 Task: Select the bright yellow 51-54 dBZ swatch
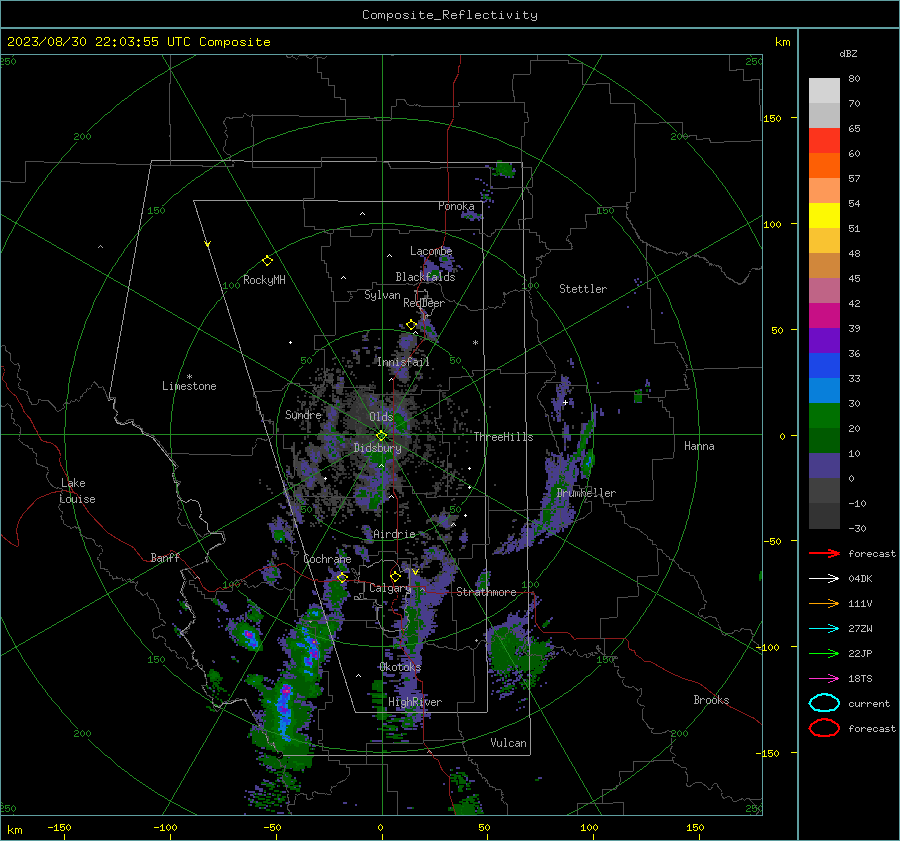(x=824, y=216)
